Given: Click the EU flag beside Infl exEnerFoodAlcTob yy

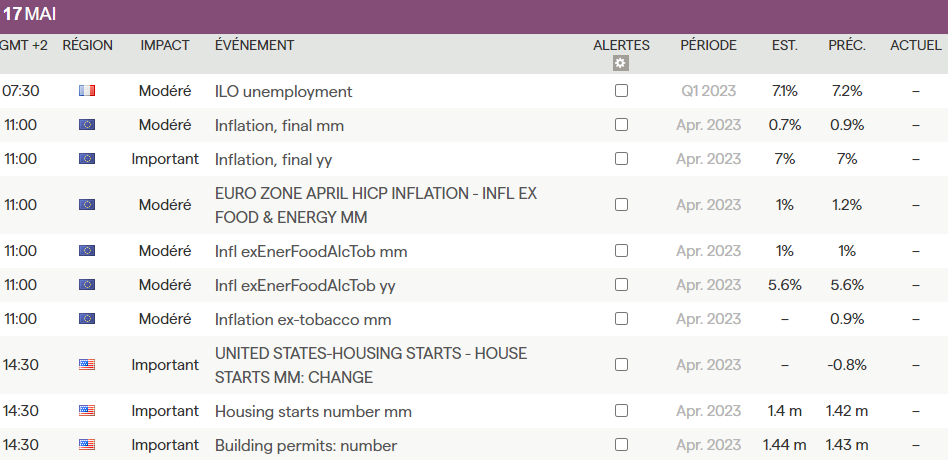Looking at the screenshot, I should (87, 285).
